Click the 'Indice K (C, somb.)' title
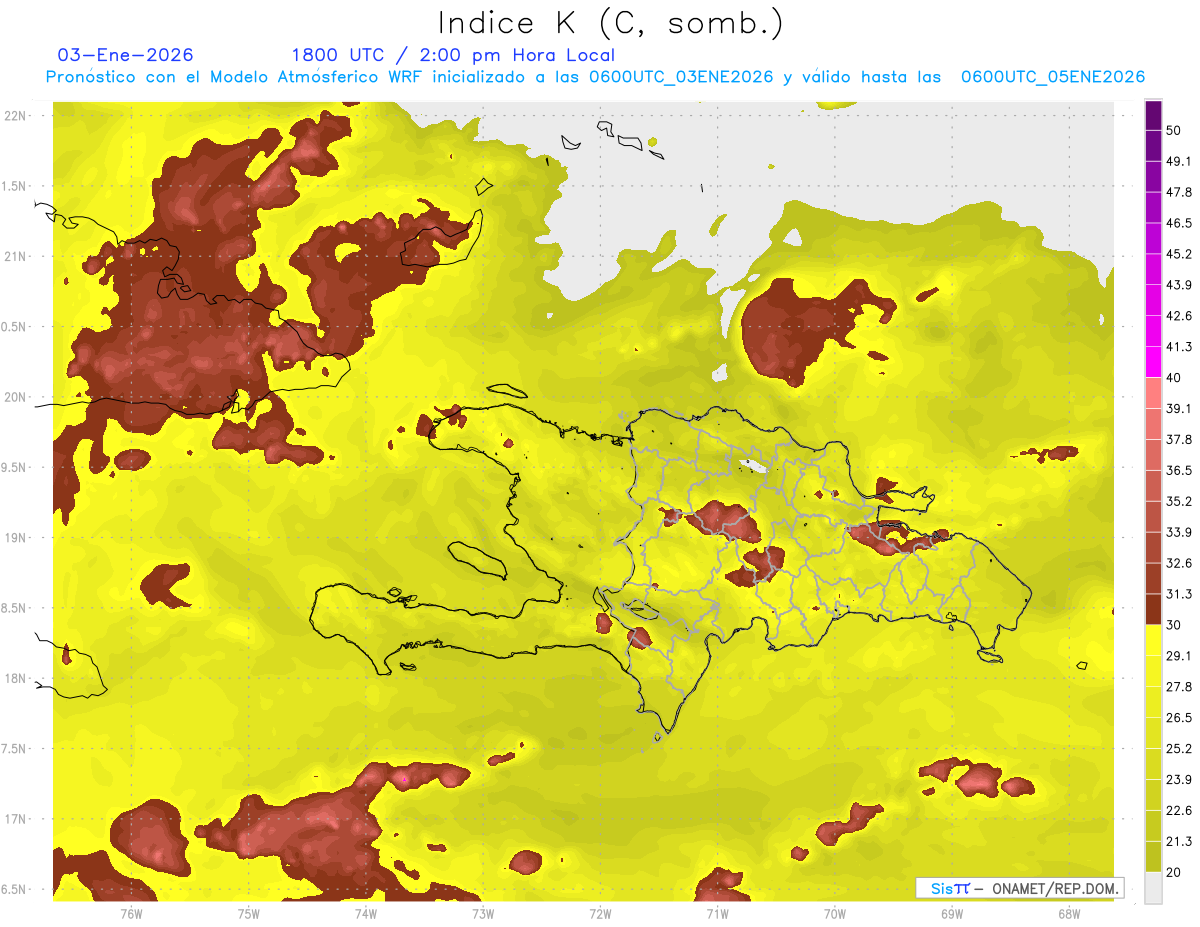The width and height of the screenshot is (1200, 927). tap(611, 23)
